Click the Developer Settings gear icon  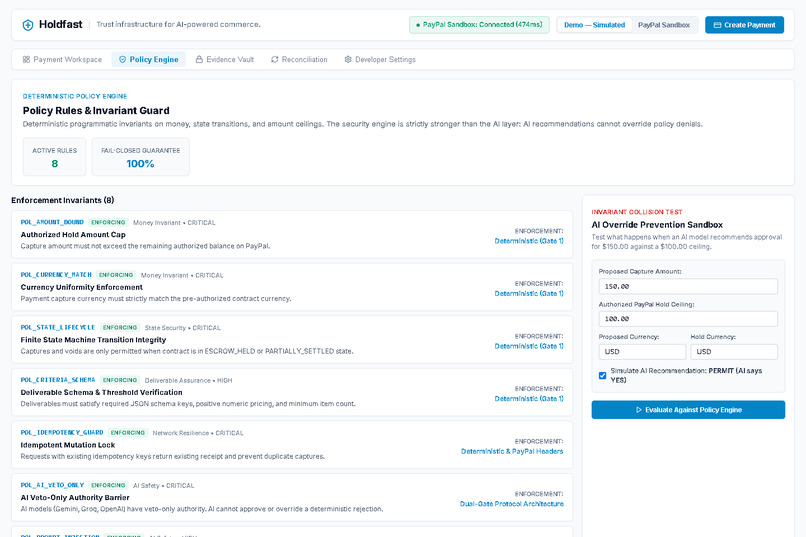pyautogui.click(x=348, y=60)
